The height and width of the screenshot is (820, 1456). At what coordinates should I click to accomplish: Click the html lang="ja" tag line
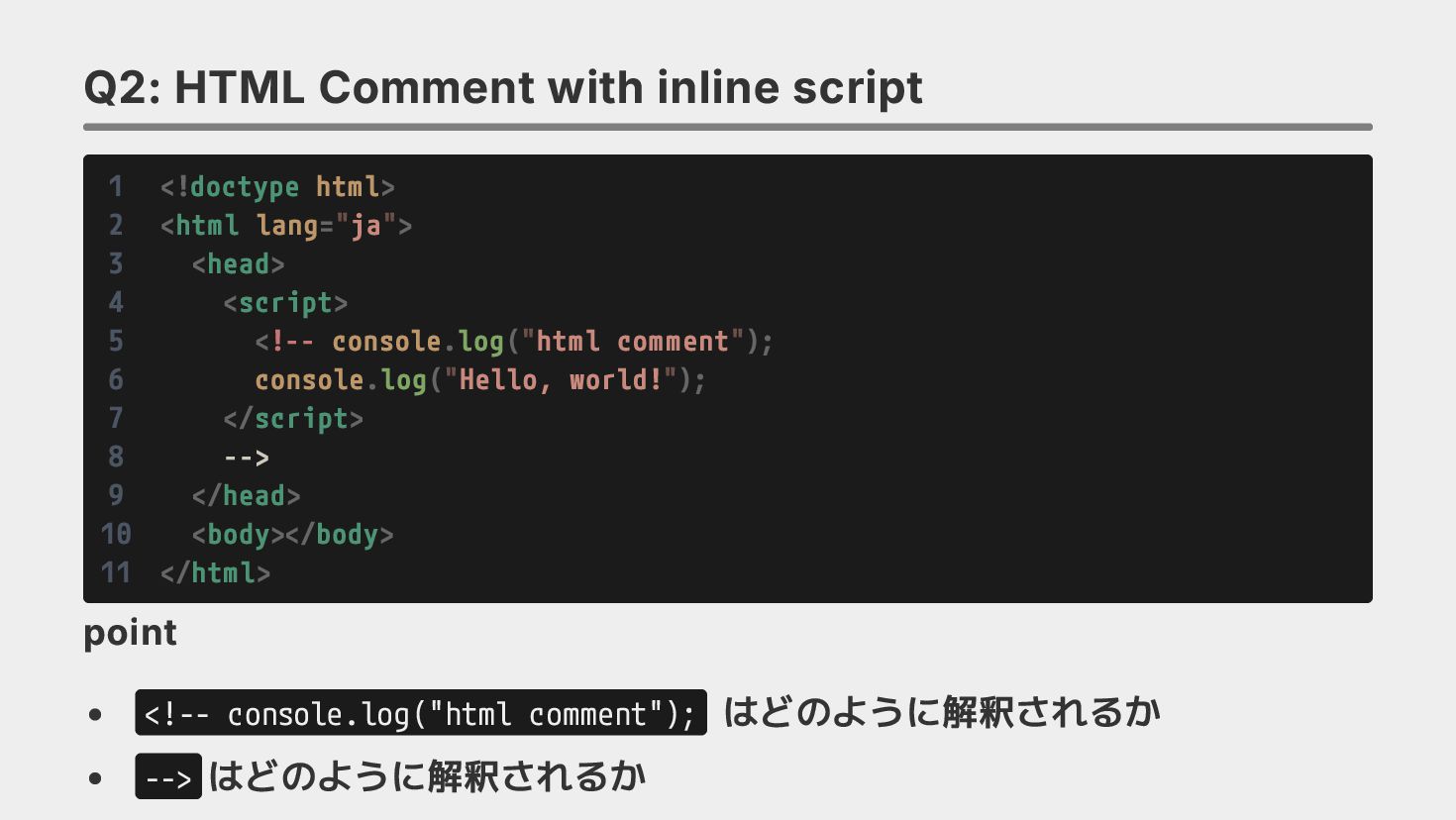285,226
